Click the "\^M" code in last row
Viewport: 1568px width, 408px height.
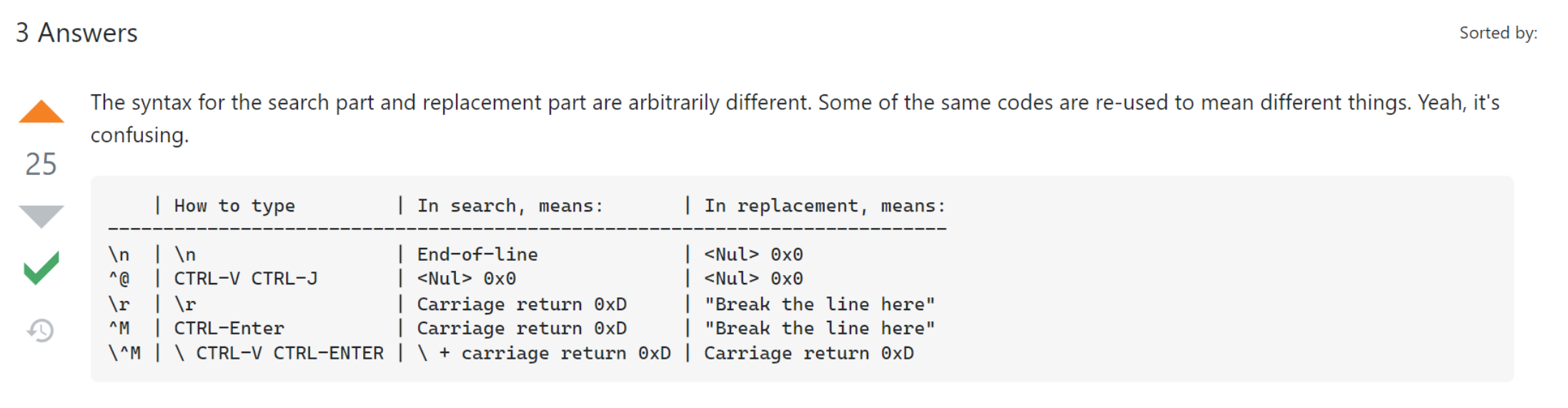(124, 353)
